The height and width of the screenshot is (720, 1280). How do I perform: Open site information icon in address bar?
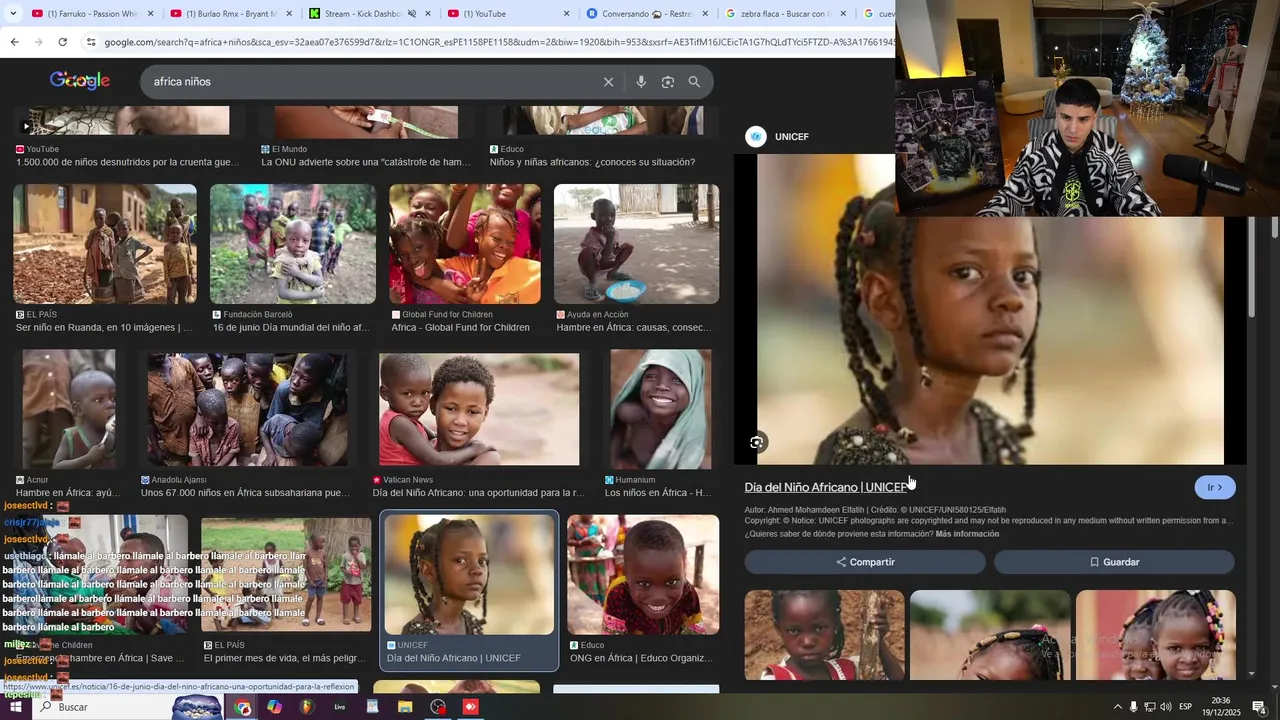(91, 42)
